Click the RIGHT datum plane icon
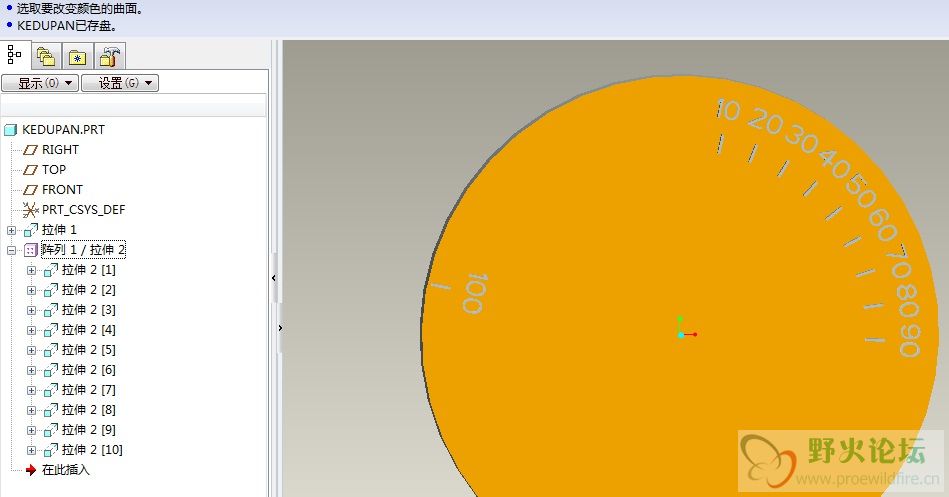The image size is (949, 497). tap(30, 150)
